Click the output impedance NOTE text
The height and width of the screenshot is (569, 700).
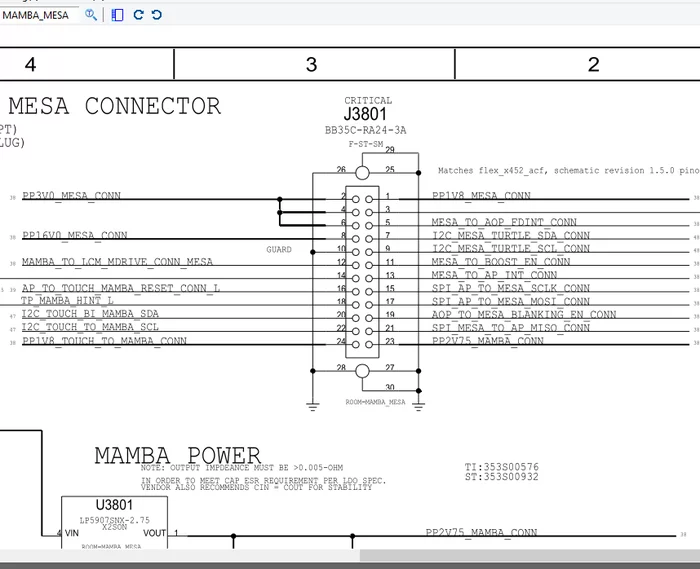[x=242, y=468]
